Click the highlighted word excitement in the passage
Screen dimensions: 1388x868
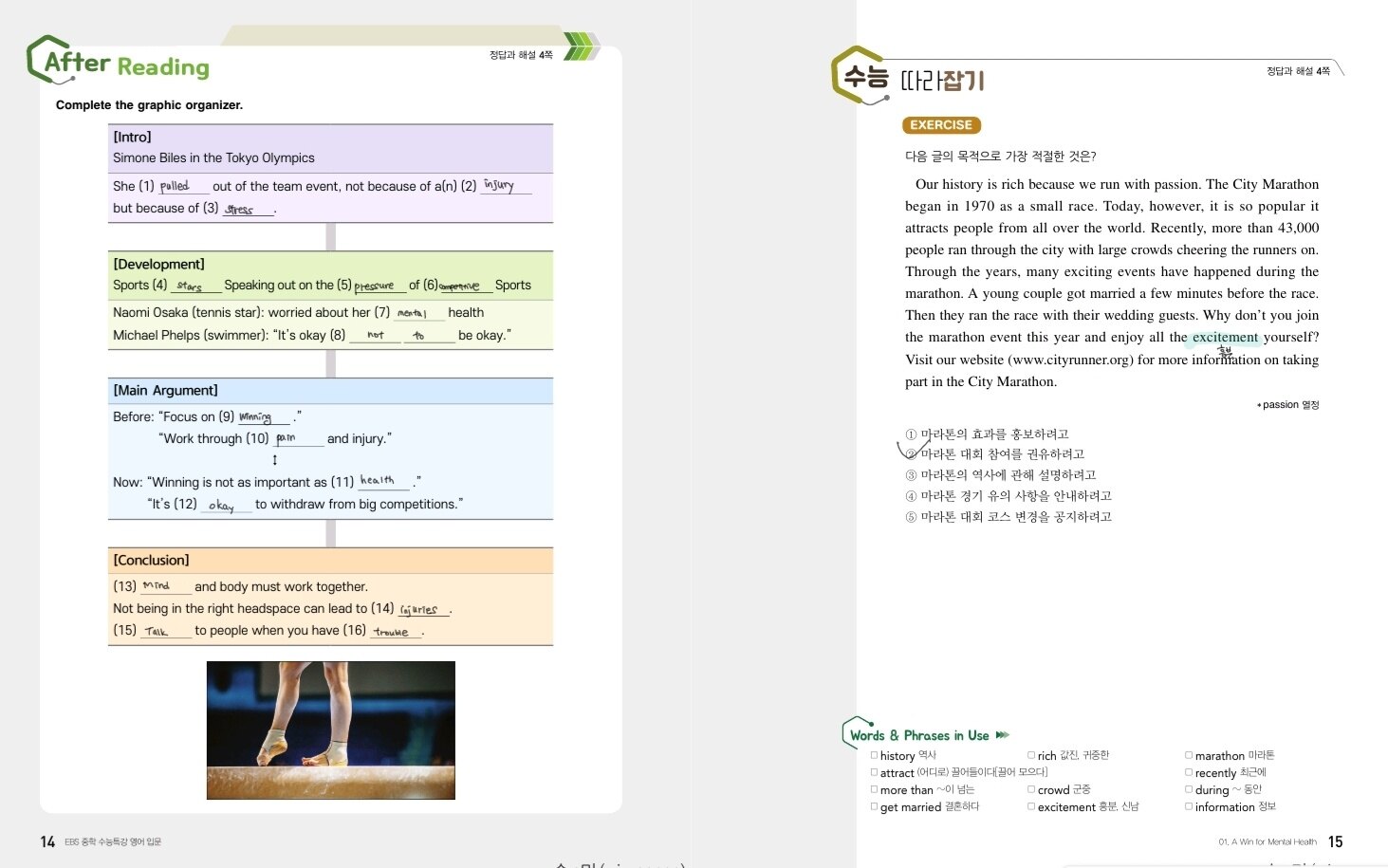point(1225,337)
